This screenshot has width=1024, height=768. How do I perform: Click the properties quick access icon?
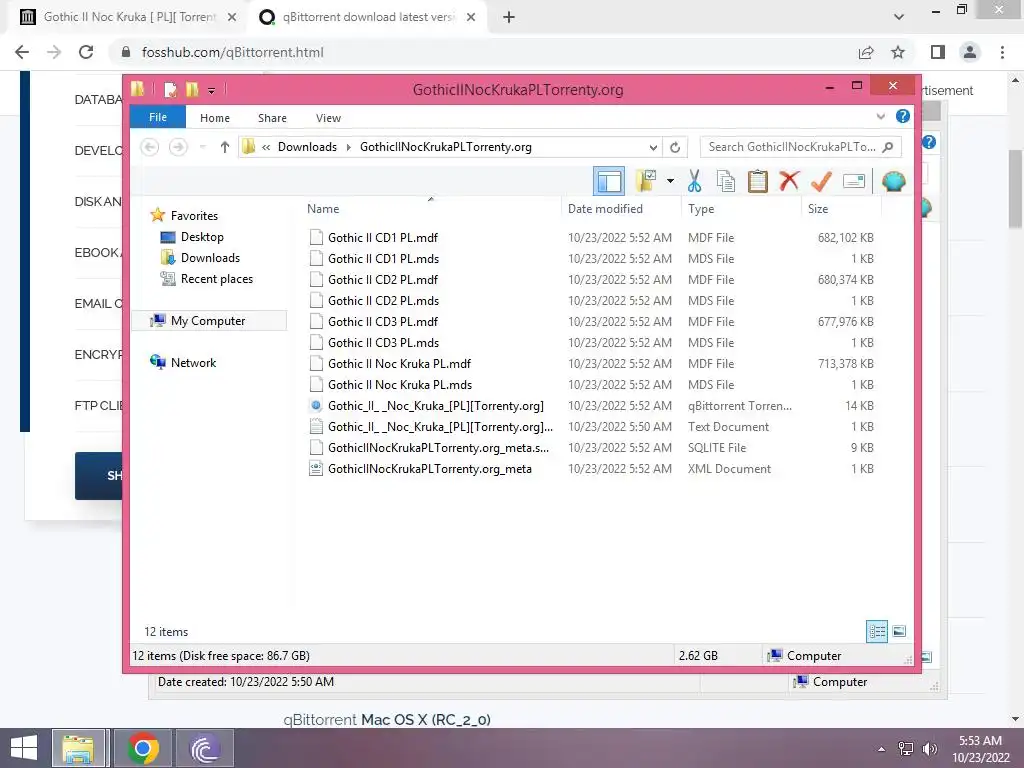(x=170, y=89)
